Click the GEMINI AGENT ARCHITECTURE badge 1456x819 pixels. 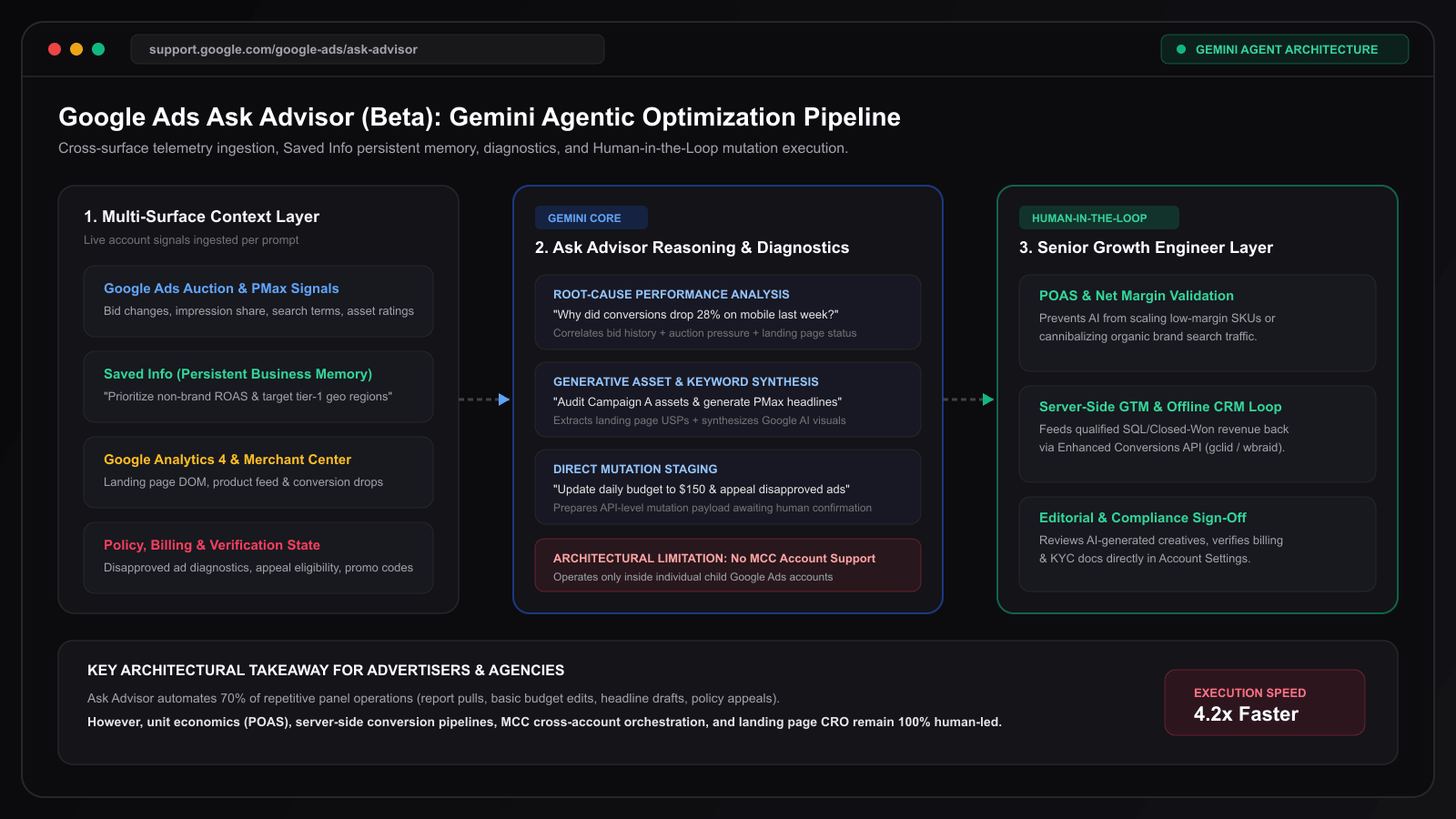click(x=1285, y=49)
